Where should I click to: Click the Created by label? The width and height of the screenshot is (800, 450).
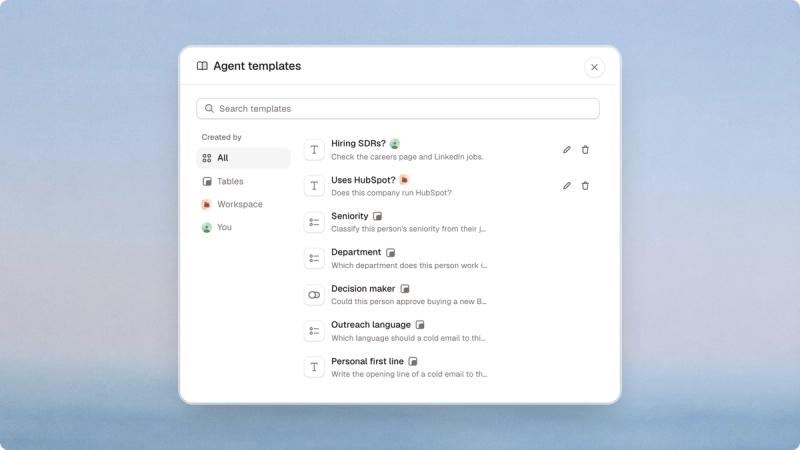pos(221,137)
